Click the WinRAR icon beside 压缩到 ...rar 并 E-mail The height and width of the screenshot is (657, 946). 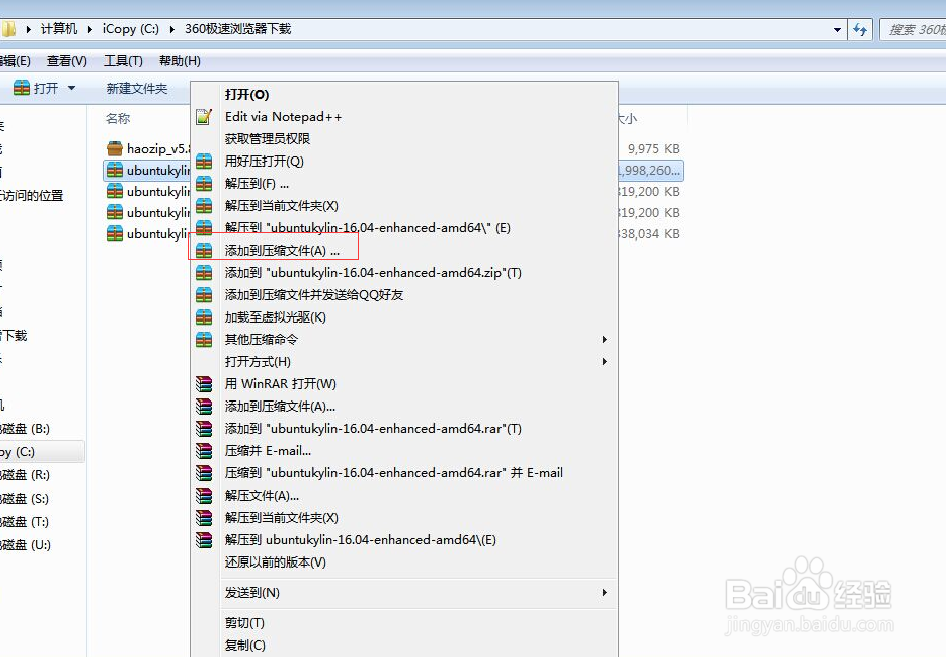coord(204,472)
